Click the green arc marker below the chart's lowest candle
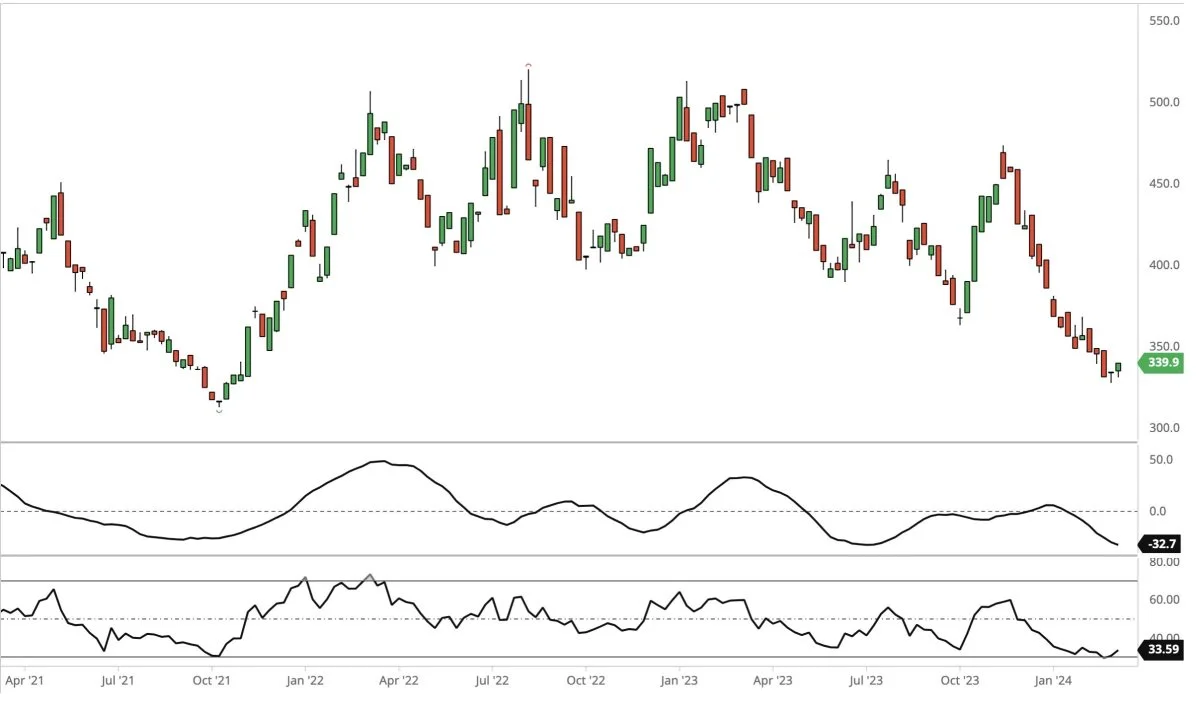This screenshot has width=1200, height=704. click(x=219, y=410)
